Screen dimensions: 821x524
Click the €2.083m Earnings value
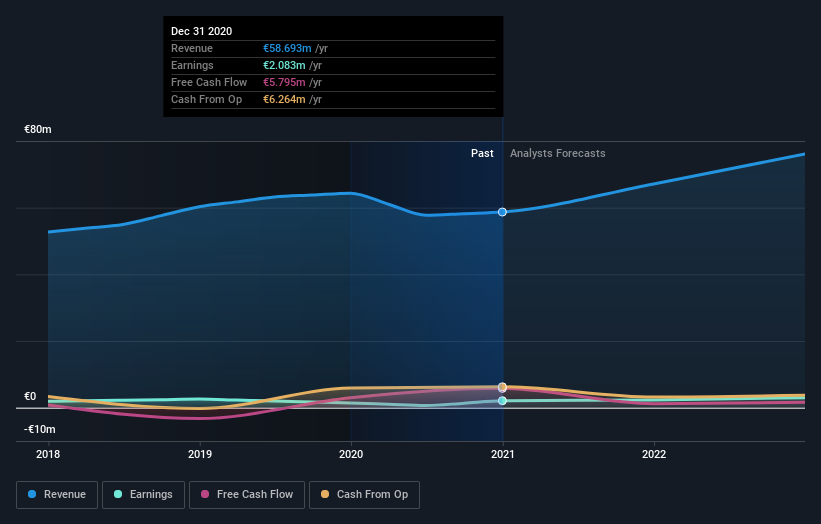tap(284, 65)
